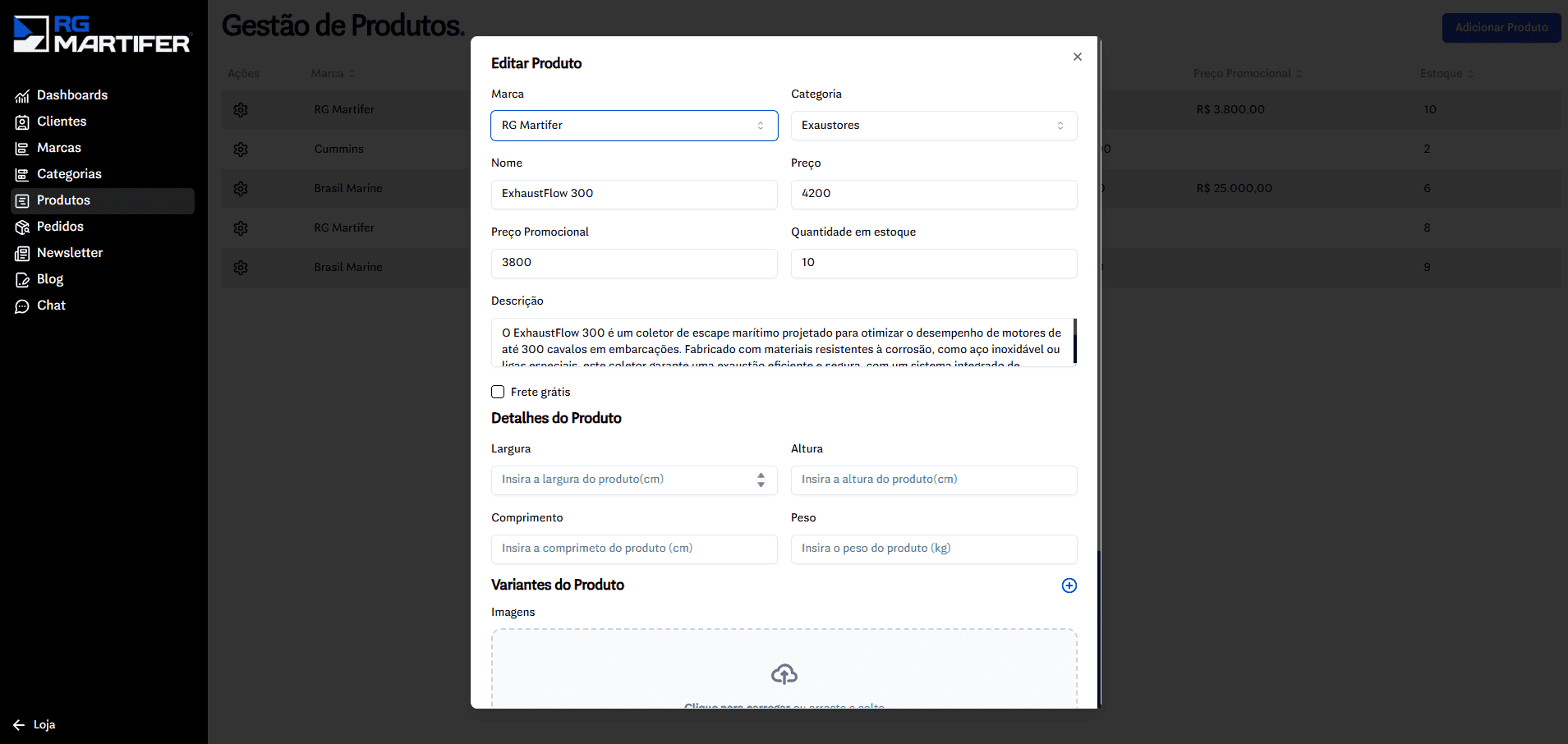Screen dimensions: 1568x744
Task: Open Categorias from the sidebar menu
Action: 69,174
